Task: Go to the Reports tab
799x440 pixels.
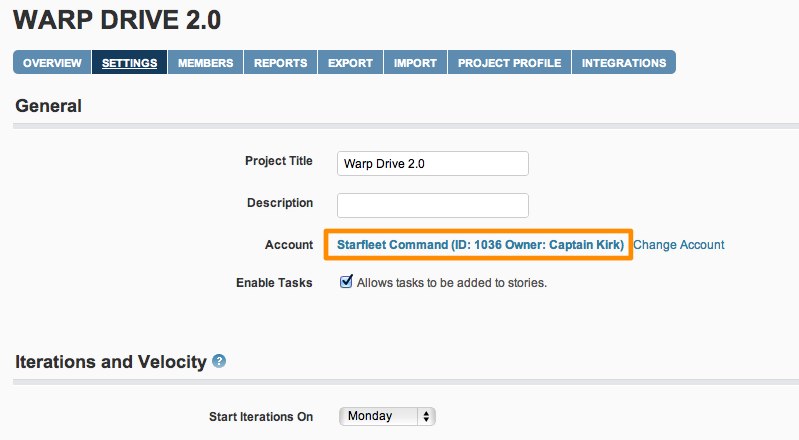Action: [x=280, y=62]
